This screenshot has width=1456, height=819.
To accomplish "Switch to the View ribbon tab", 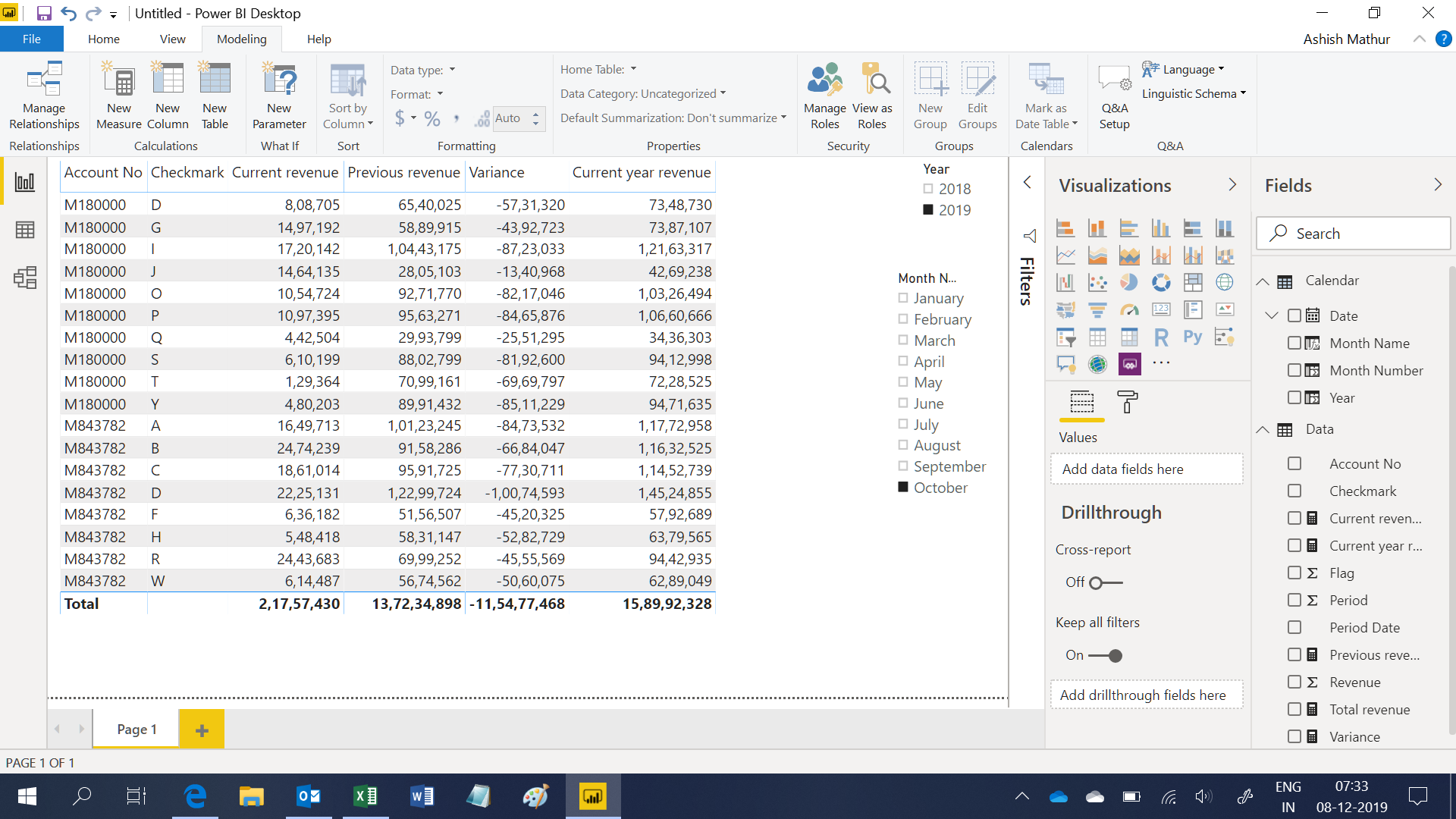I will pos(172,39).
